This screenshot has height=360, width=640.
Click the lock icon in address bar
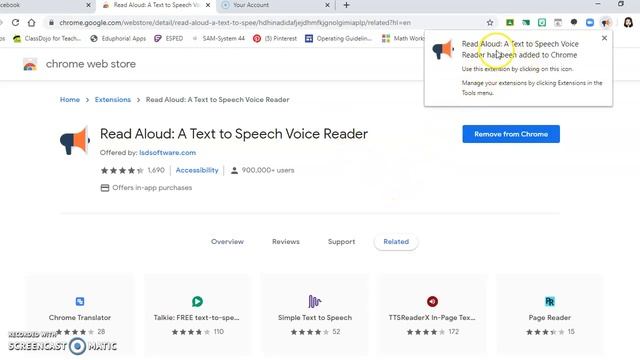pos(51,22)
